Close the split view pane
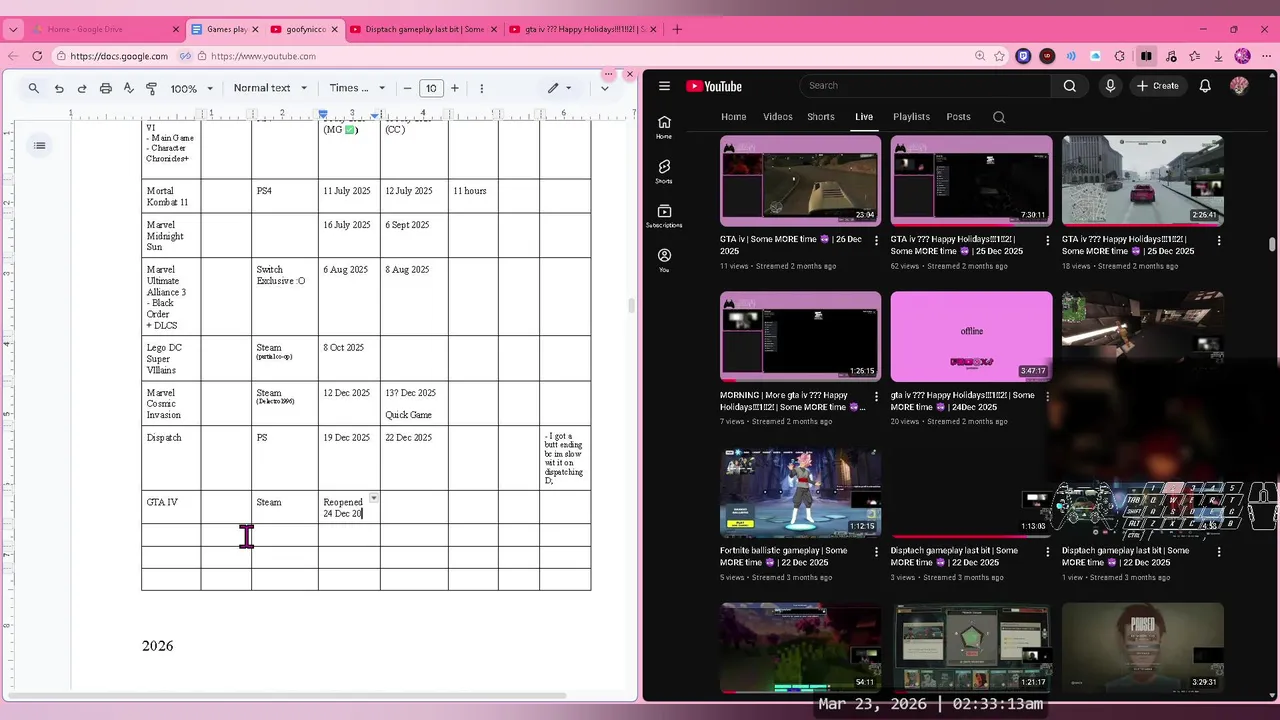 [629, 75]
